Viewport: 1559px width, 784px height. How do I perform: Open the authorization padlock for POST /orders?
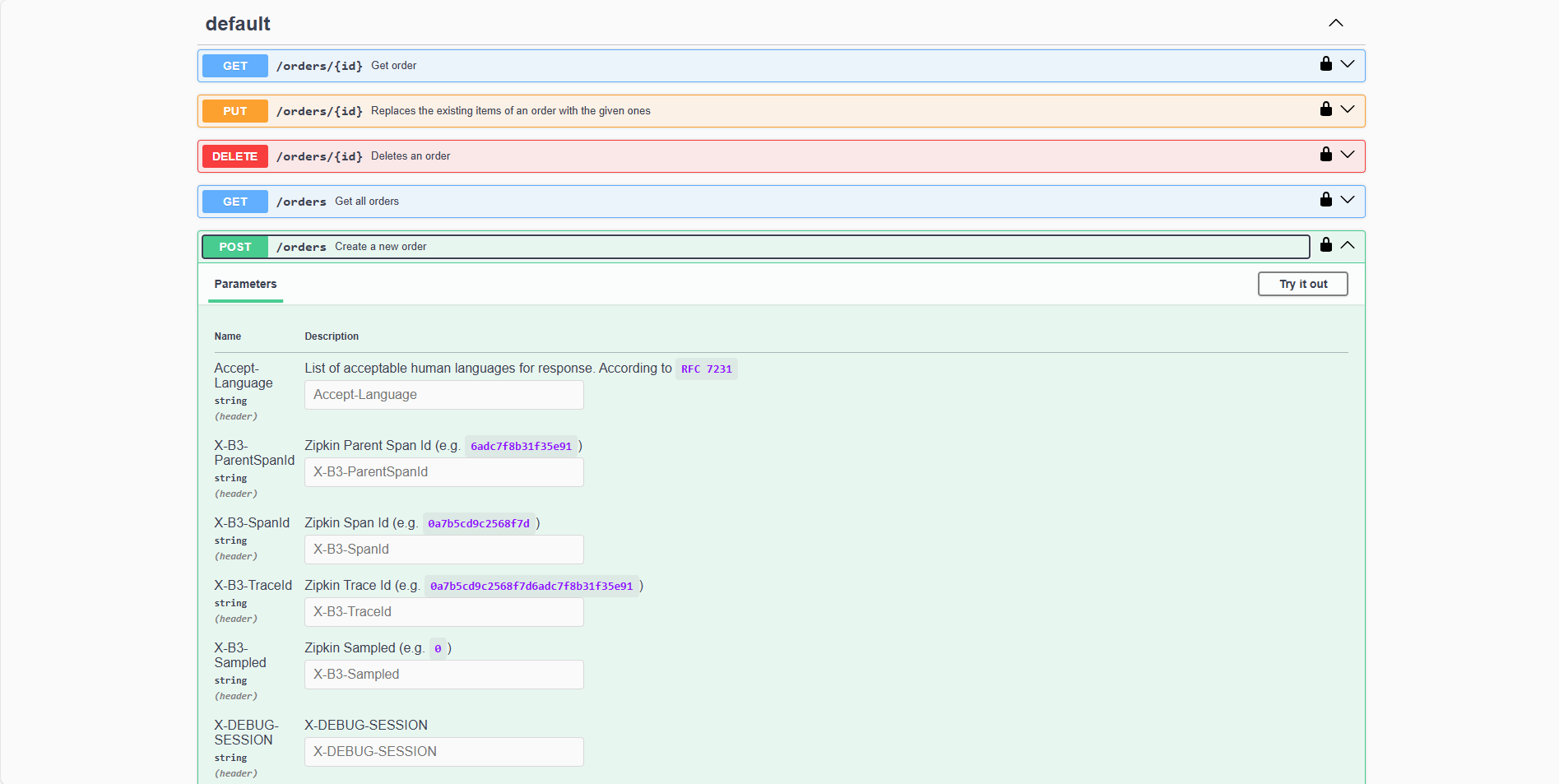tap(1325, 244)
